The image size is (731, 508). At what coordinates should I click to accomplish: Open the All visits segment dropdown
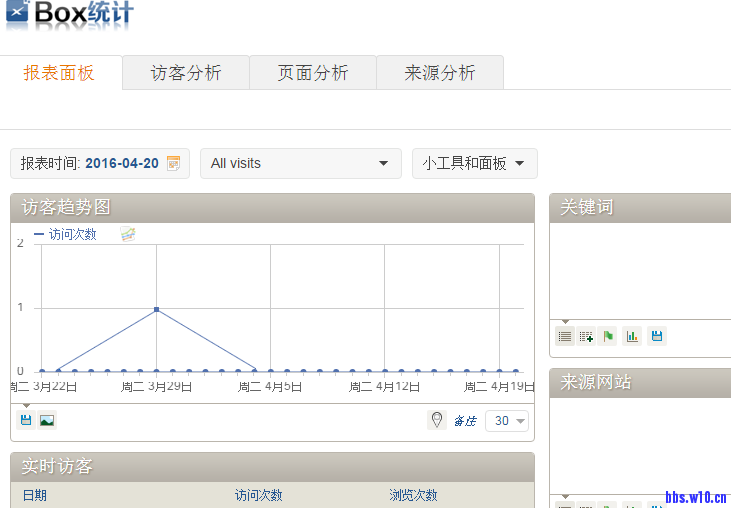(x=300, y=163)
